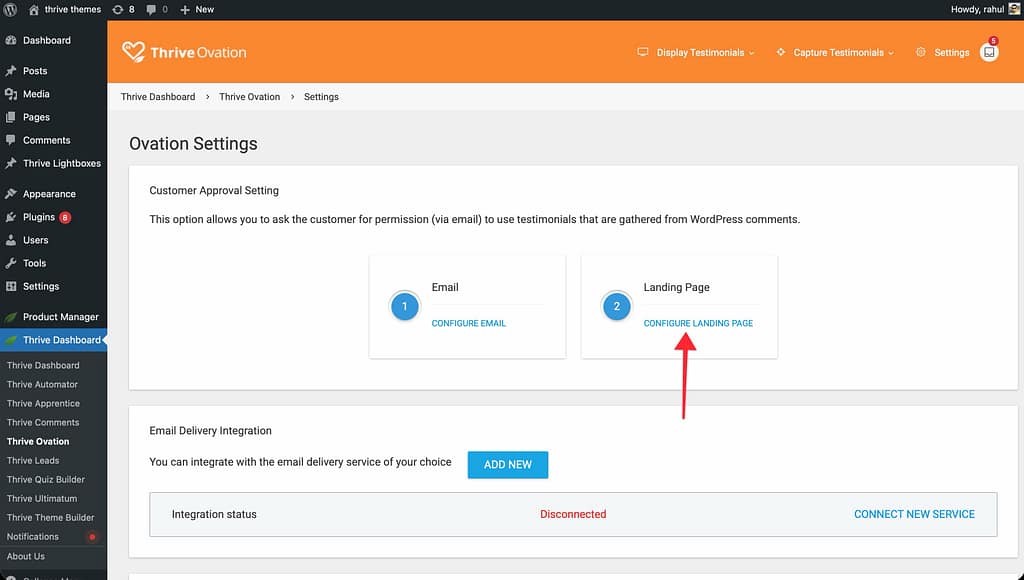Click CONNECT NEW SERVICE link
This screenshot has height=580, width=1024.
click(914, 514)
